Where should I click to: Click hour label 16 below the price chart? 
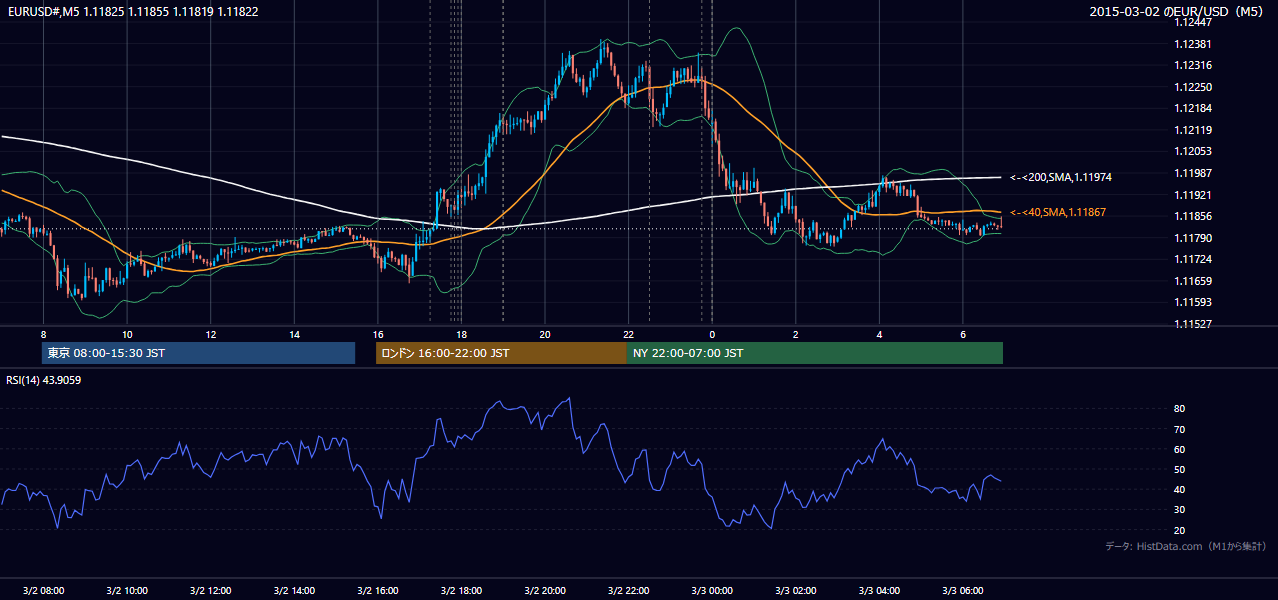(x=378, y=334)
